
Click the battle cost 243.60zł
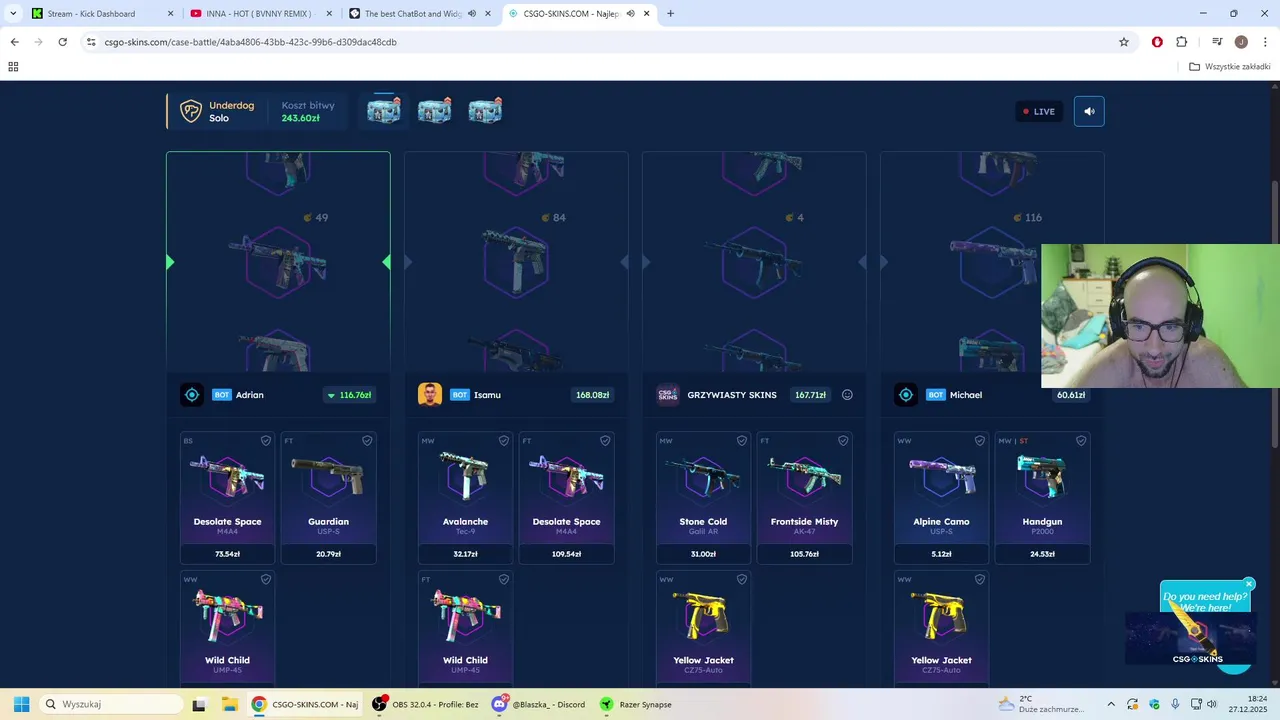pos(301,118)
